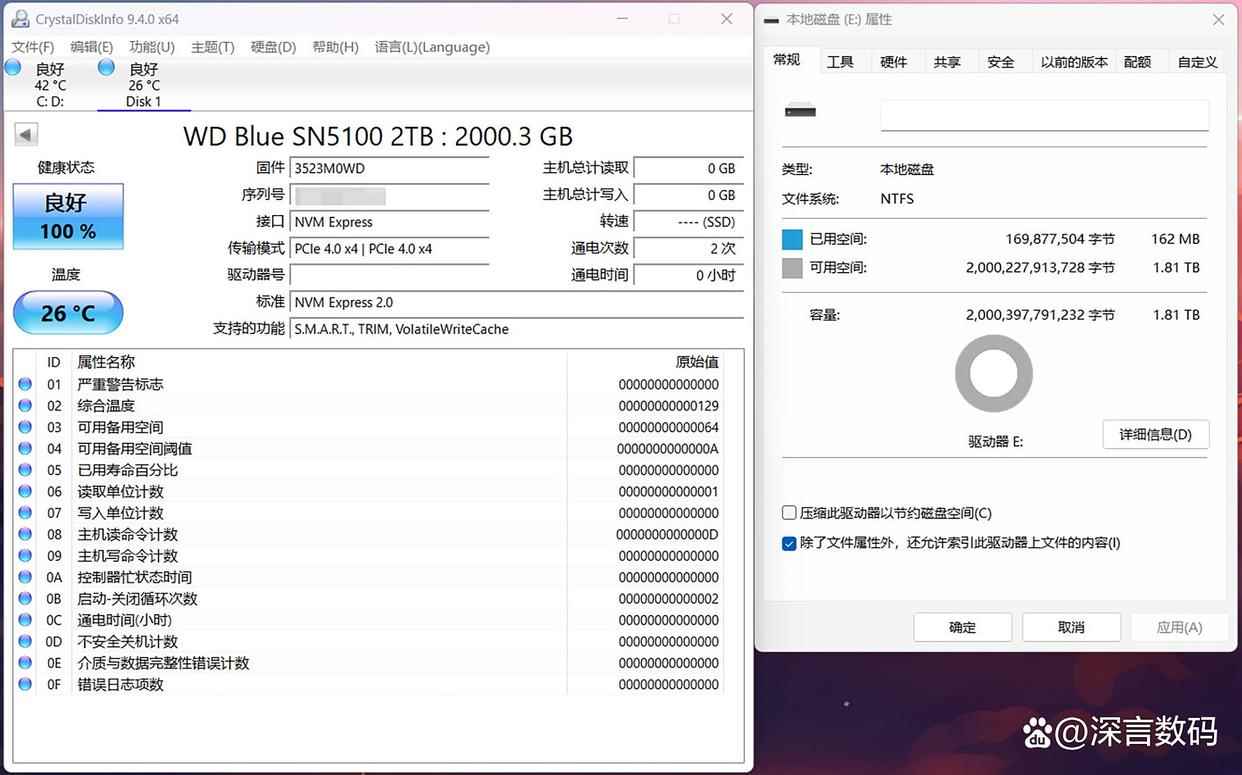Open the 语言(L)(Language) menu

432,47
